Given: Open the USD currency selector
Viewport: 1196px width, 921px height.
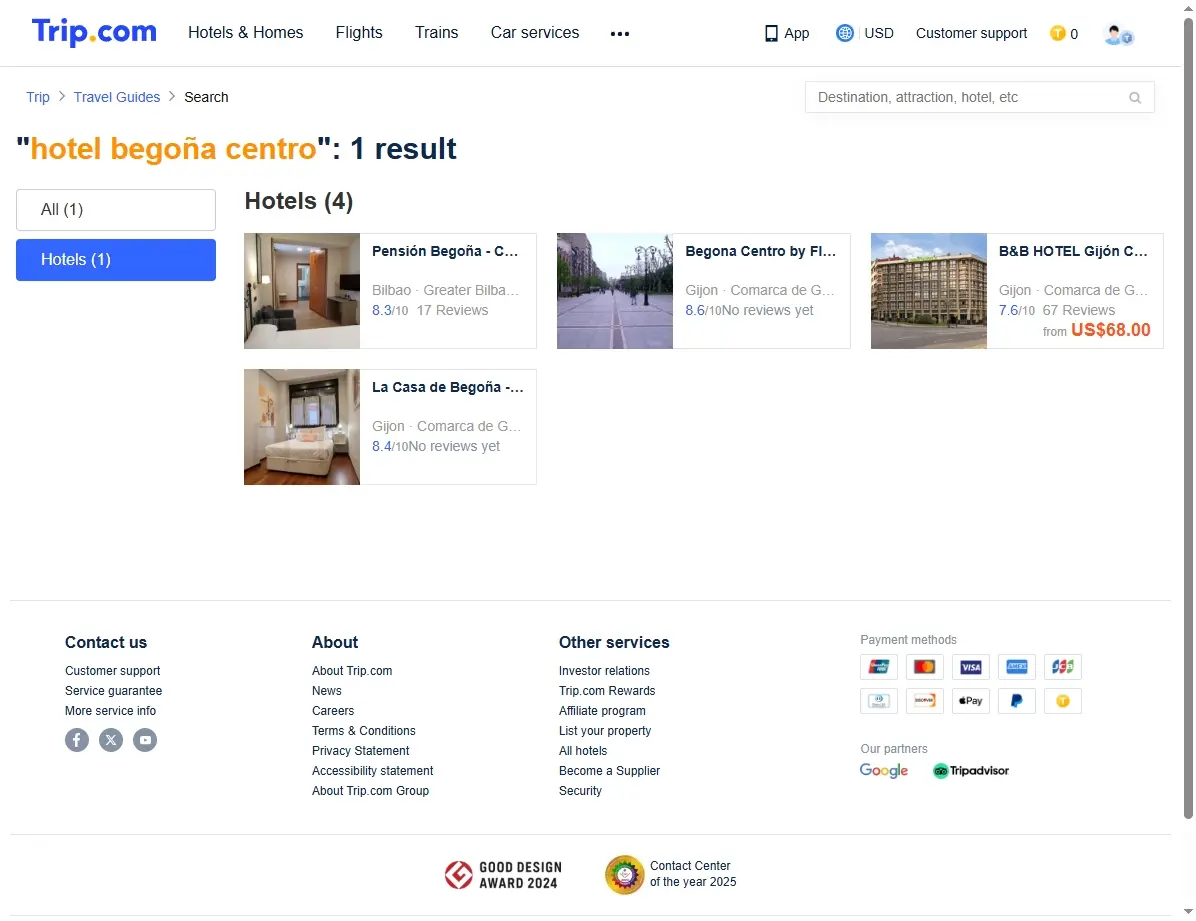Looking at the screenshot, I should [x=879, y=33].
